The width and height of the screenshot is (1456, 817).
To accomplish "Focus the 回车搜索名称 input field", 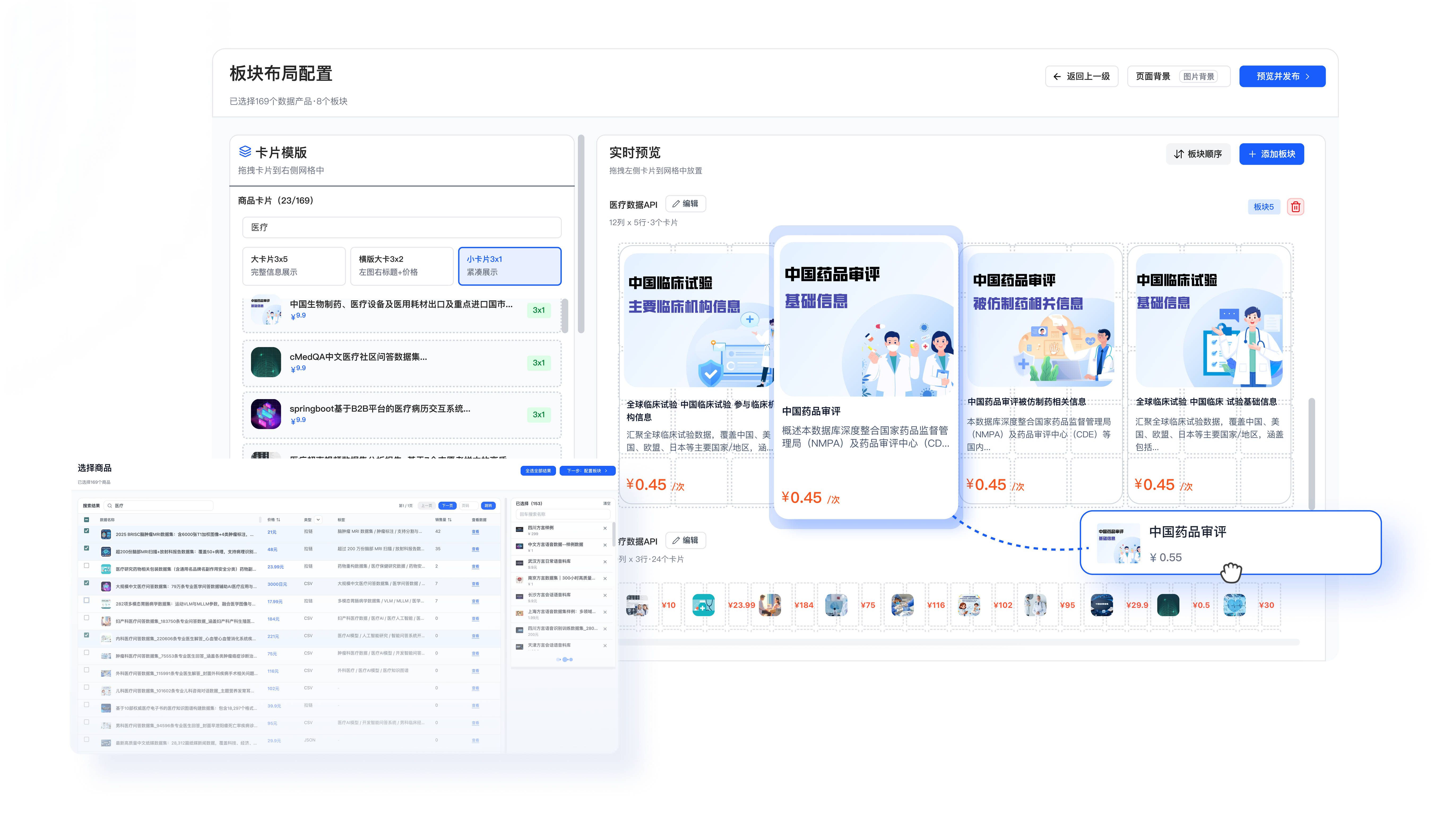I will [563, 514].
